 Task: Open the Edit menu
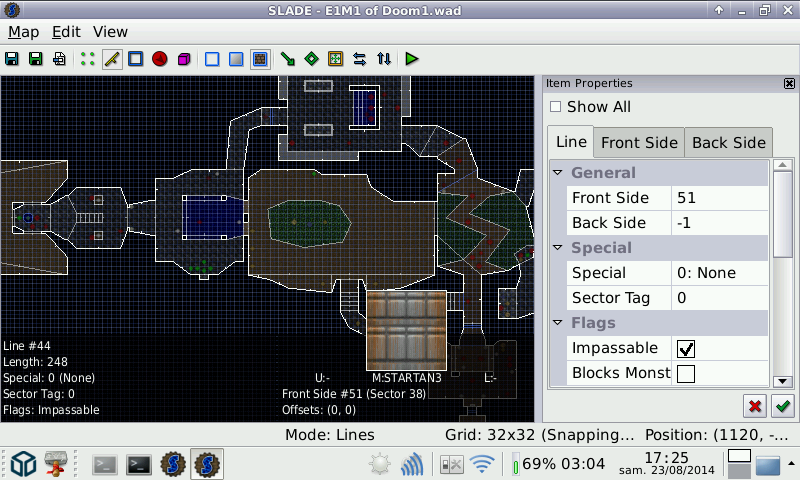coord(66,32)
